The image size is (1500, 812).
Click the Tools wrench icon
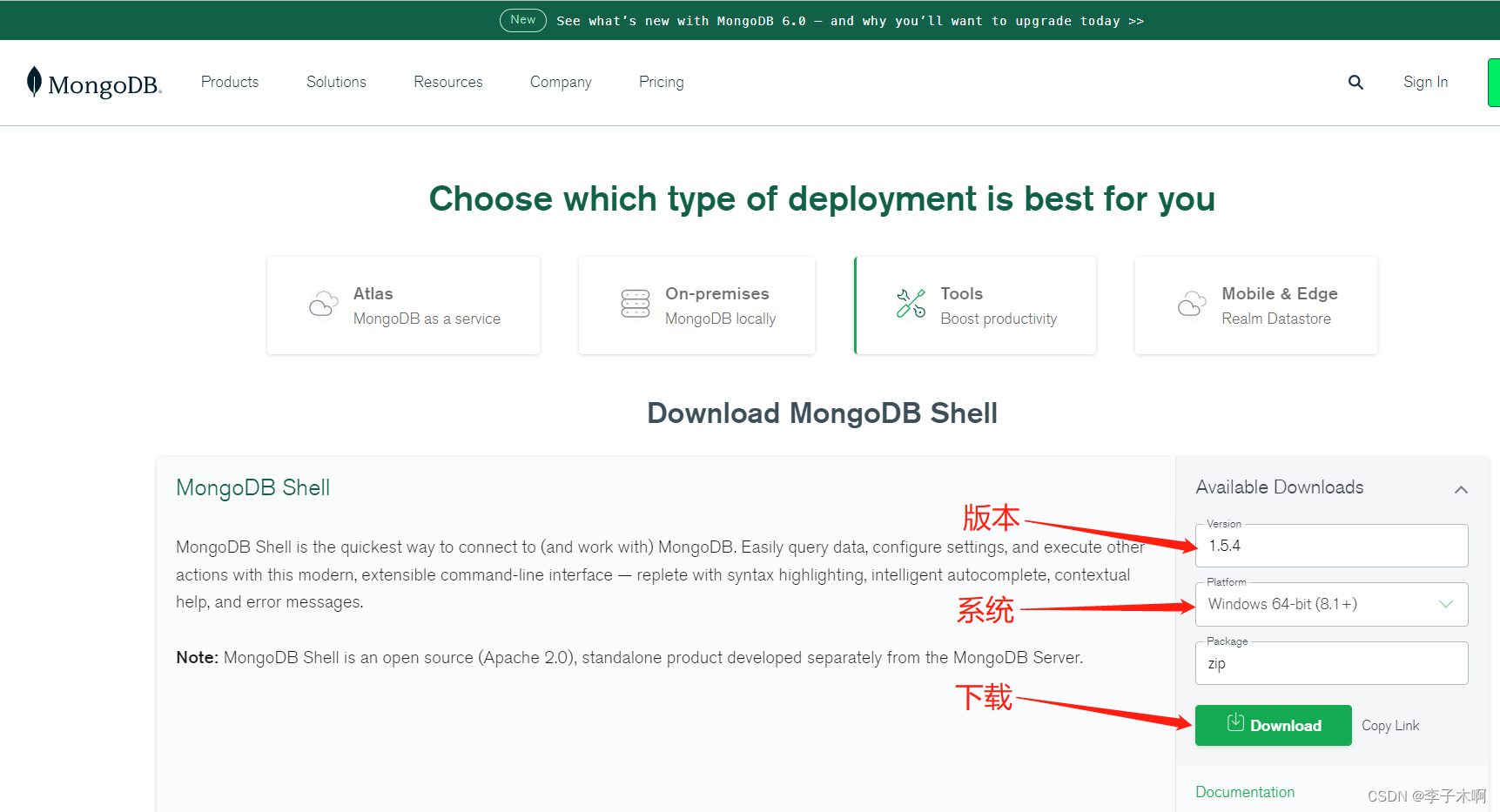click(911, 304)
